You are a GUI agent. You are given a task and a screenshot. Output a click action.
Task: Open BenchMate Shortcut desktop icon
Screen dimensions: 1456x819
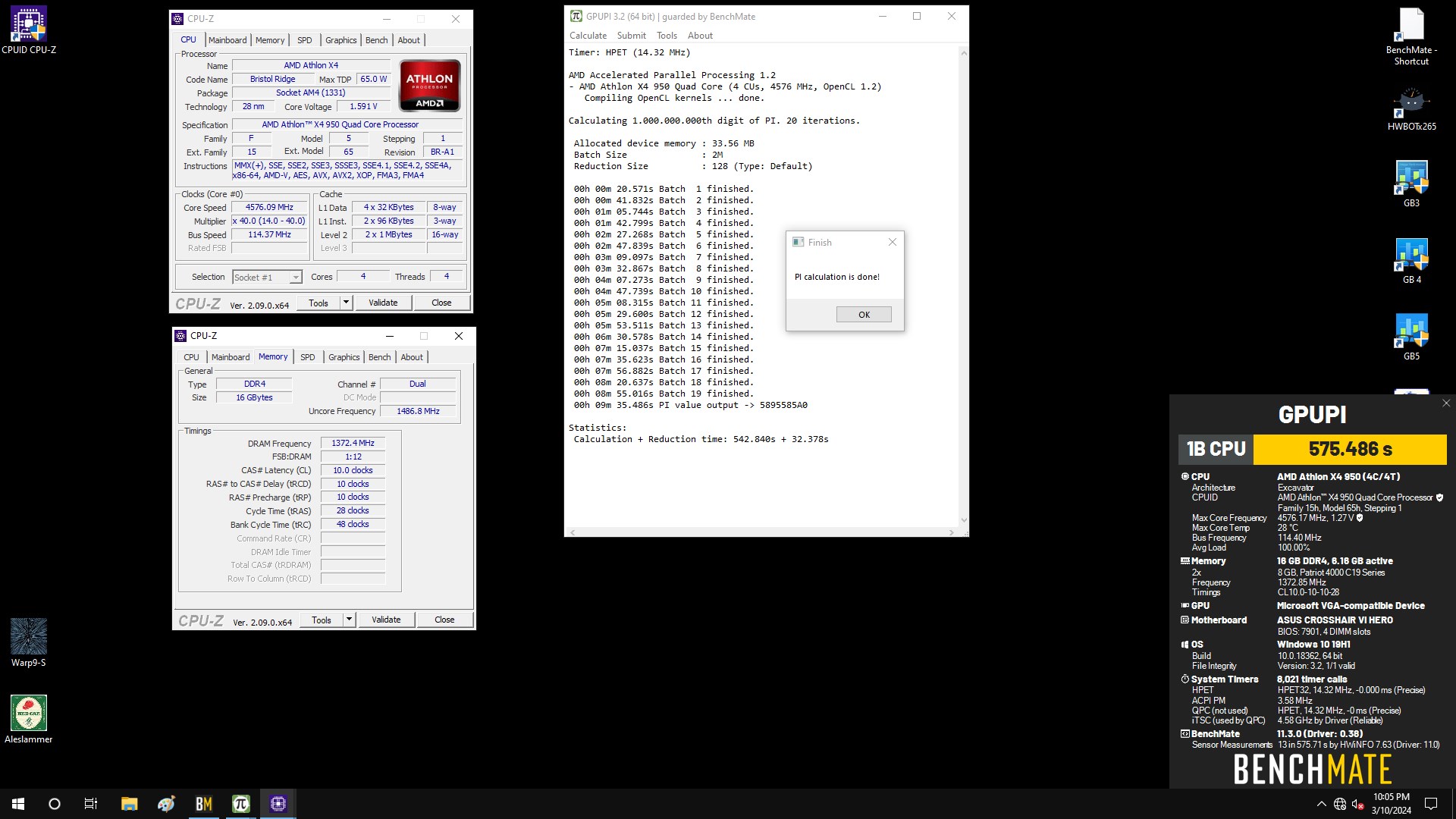[x=1411, y=36]
